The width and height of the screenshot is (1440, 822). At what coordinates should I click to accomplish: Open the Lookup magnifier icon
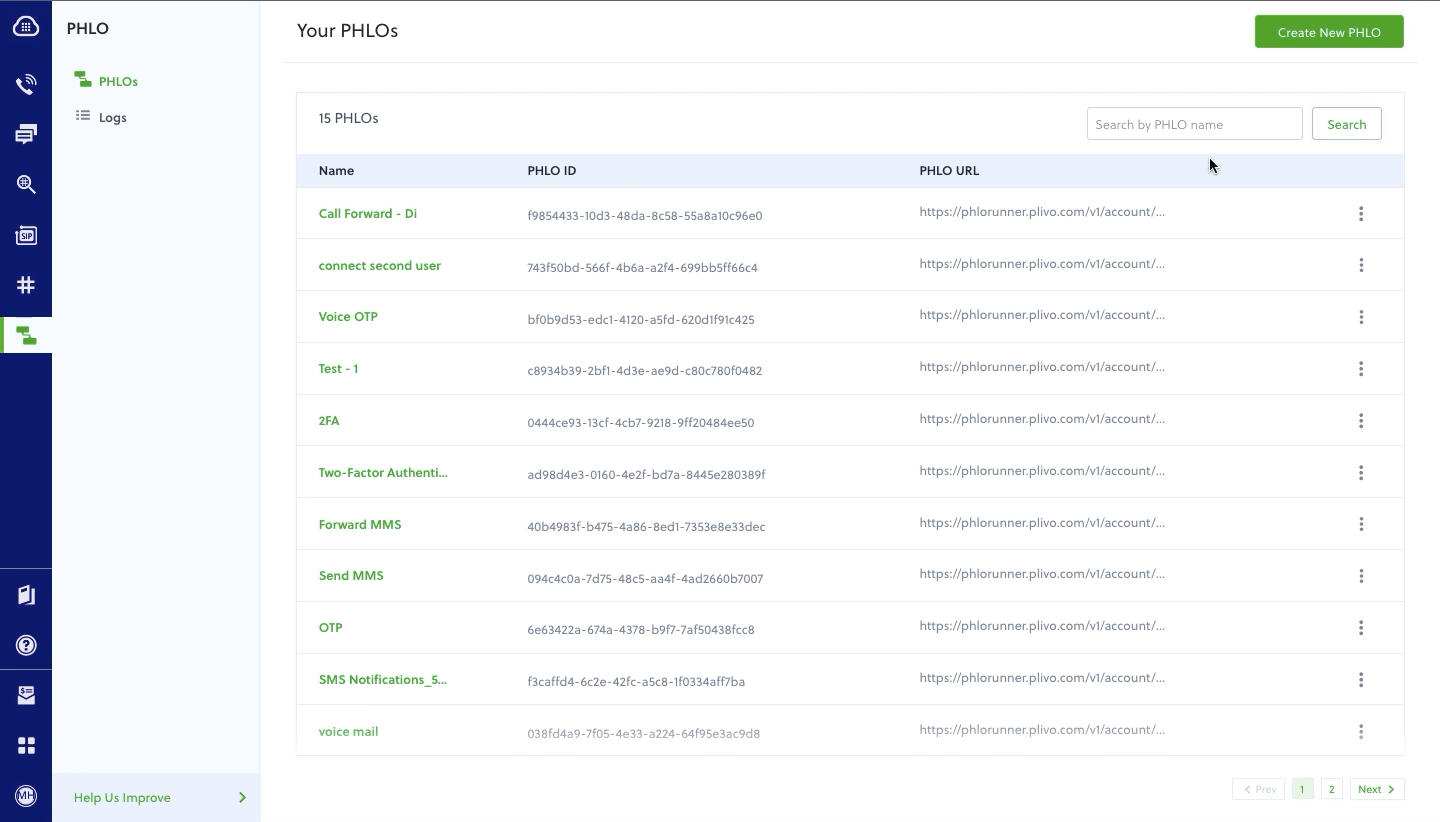coord(26,184)
